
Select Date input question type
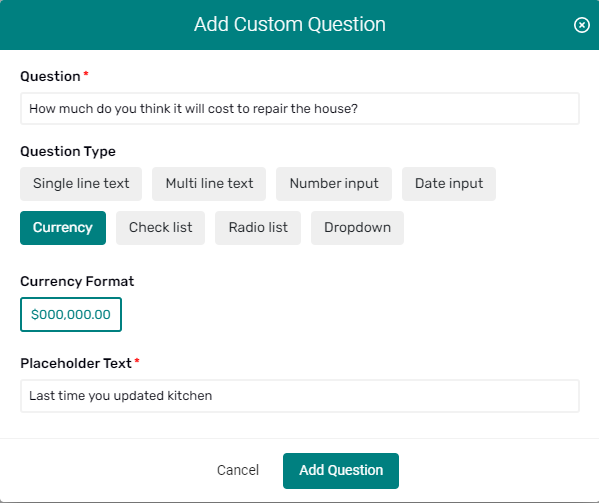[x=449, y=184]
